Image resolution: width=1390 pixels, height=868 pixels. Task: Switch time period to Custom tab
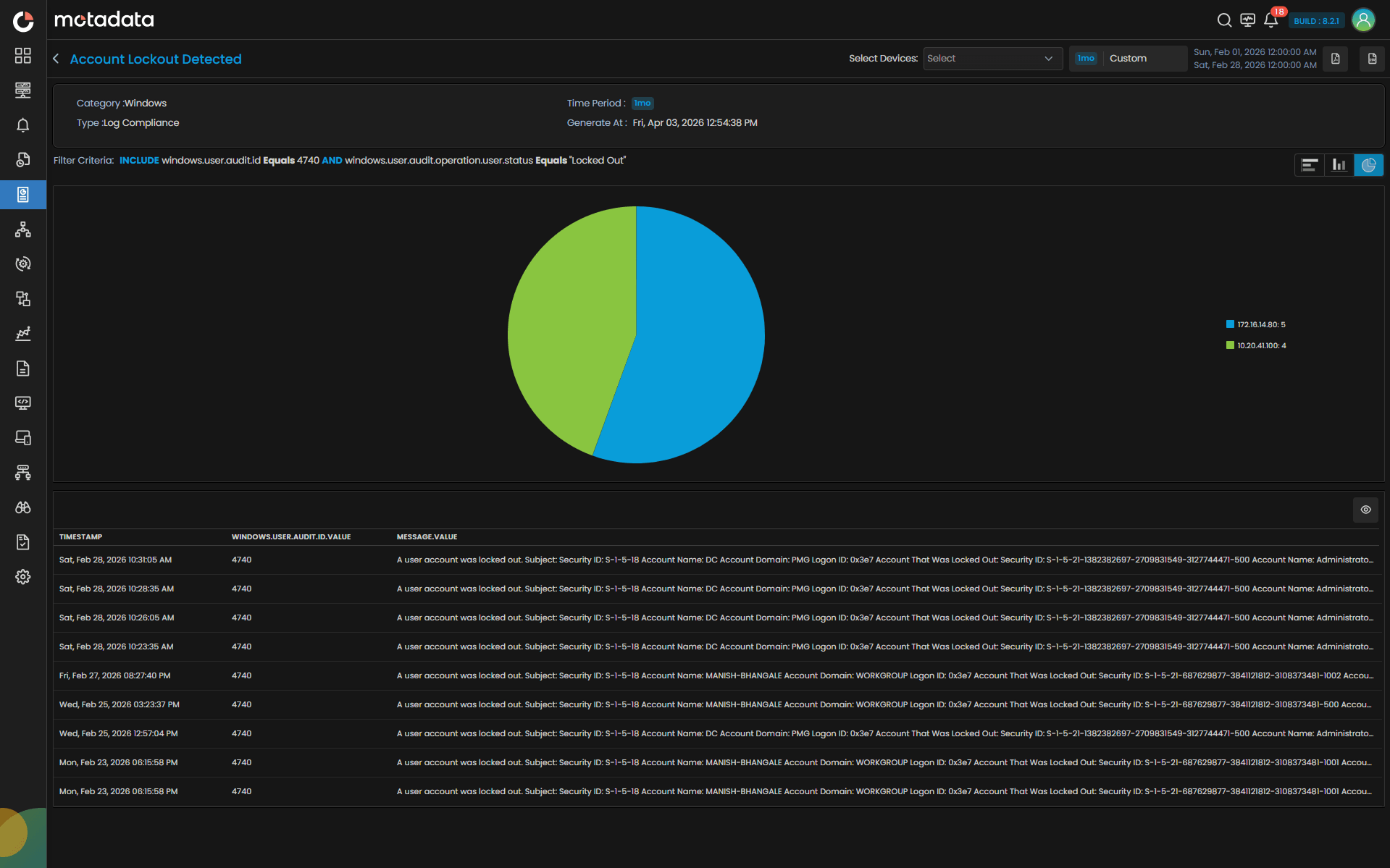[x=1128, y=59]
